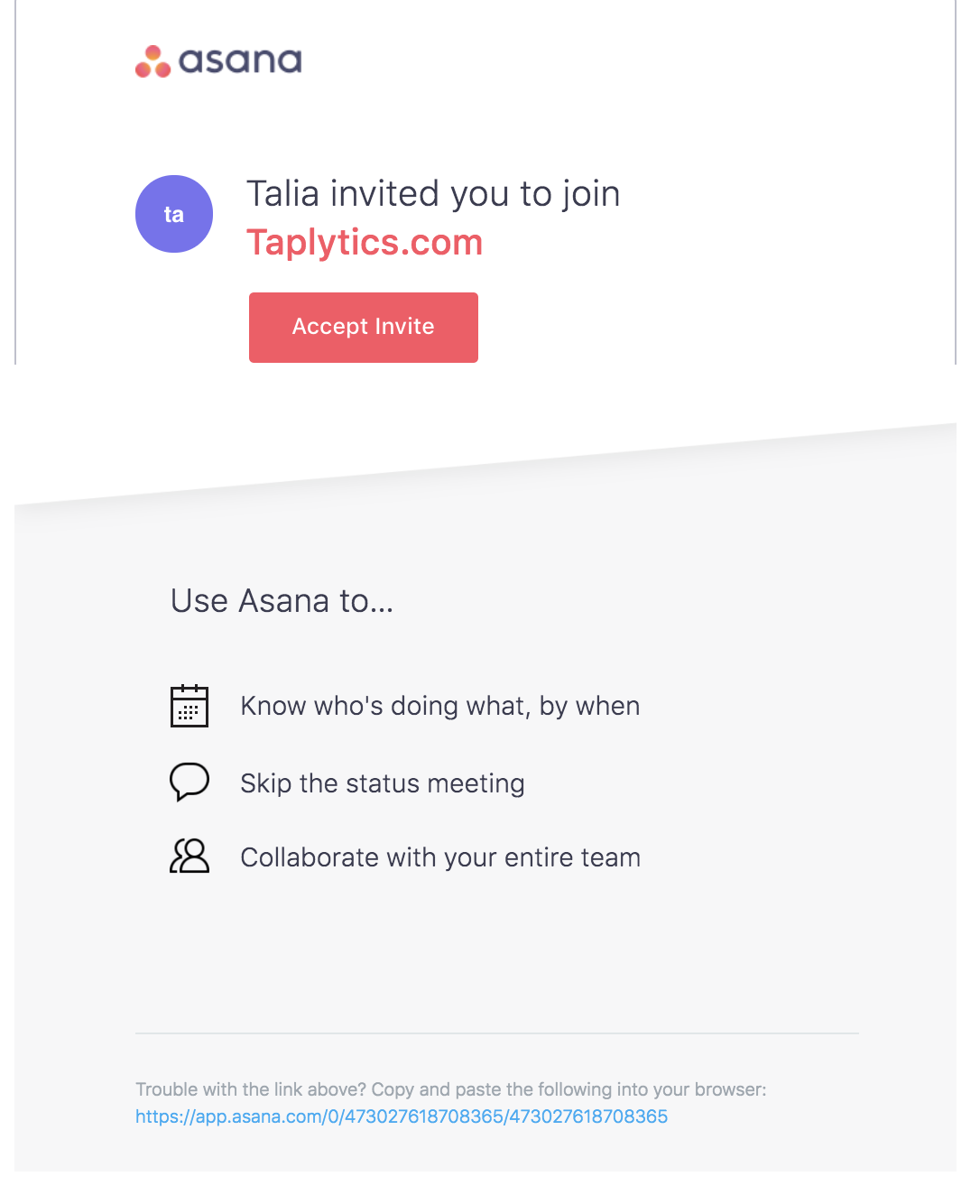Viewport: 980px width, 1204px height.
Task: Click the asana wordmark text
Action: (240, 61)
